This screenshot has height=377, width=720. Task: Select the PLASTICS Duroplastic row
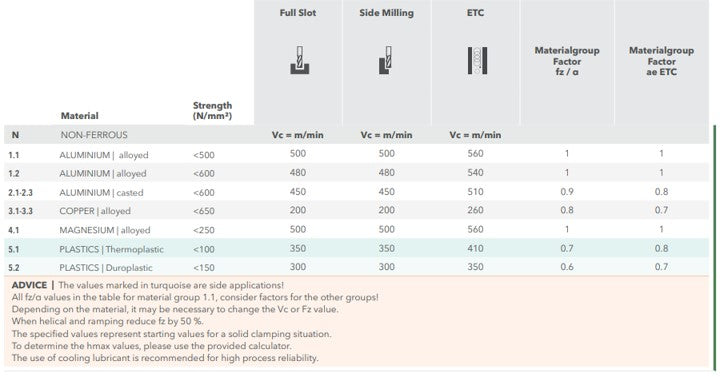[x=356, y=267]
